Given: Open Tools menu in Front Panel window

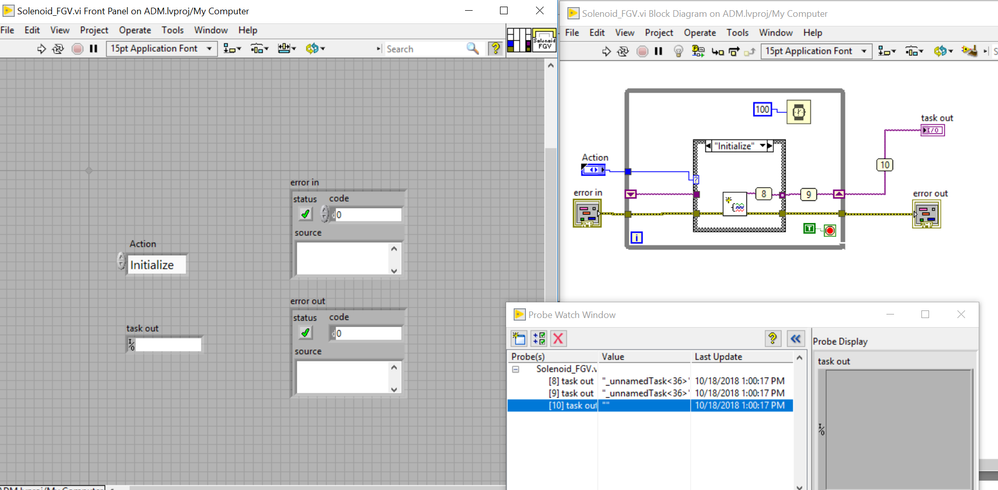Looking at the screenshot, I should [x=172, y=30].
